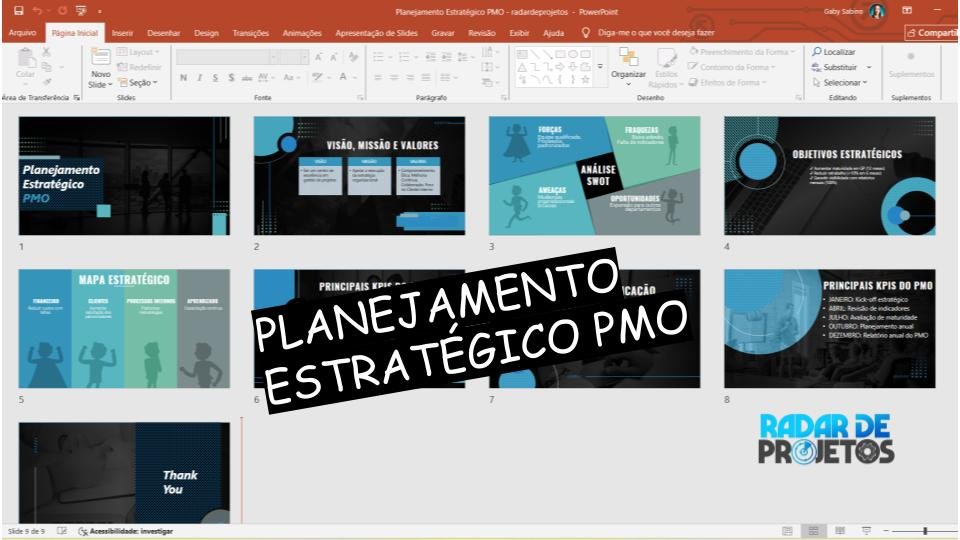The width and height of the screenshot is (960, 540).
Task: Switch to Normal view in status bar
Action: pyautogui.click(x=788, y=531)
